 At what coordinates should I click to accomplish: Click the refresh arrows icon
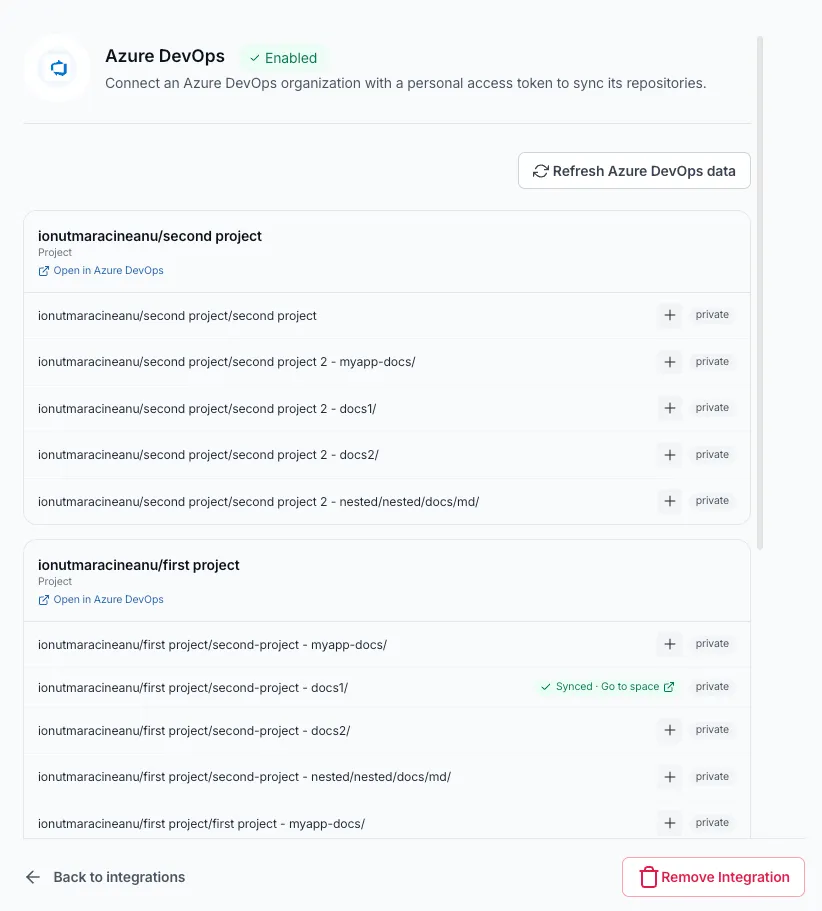pos(540,171)
